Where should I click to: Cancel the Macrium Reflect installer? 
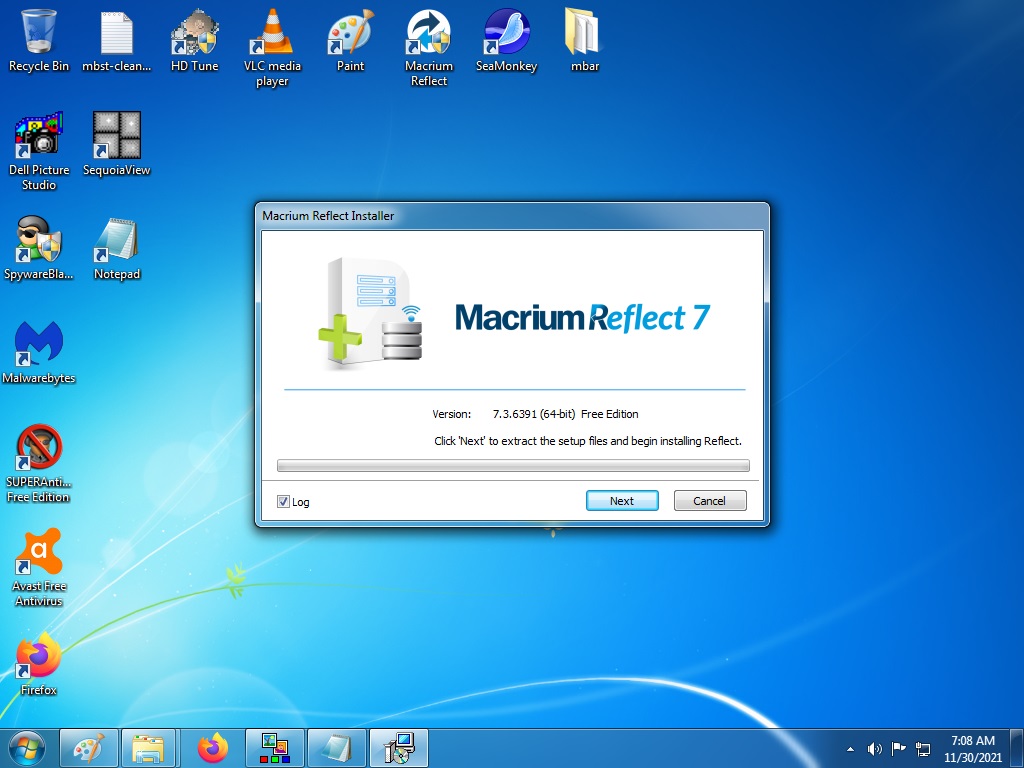710,501
